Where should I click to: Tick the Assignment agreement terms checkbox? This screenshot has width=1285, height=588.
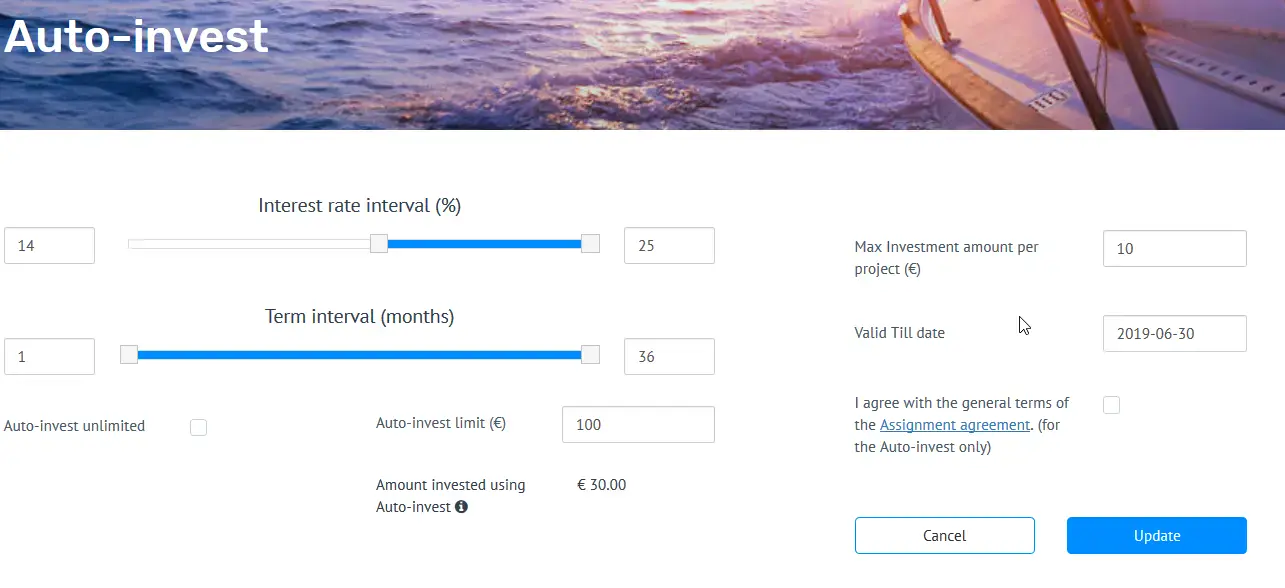coord(1111,405)
